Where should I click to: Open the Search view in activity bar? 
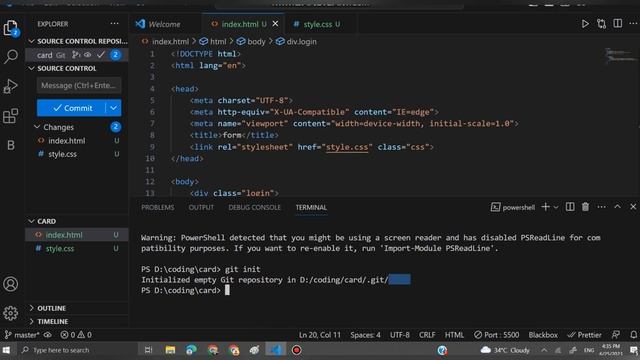click(x=11, y=56)
